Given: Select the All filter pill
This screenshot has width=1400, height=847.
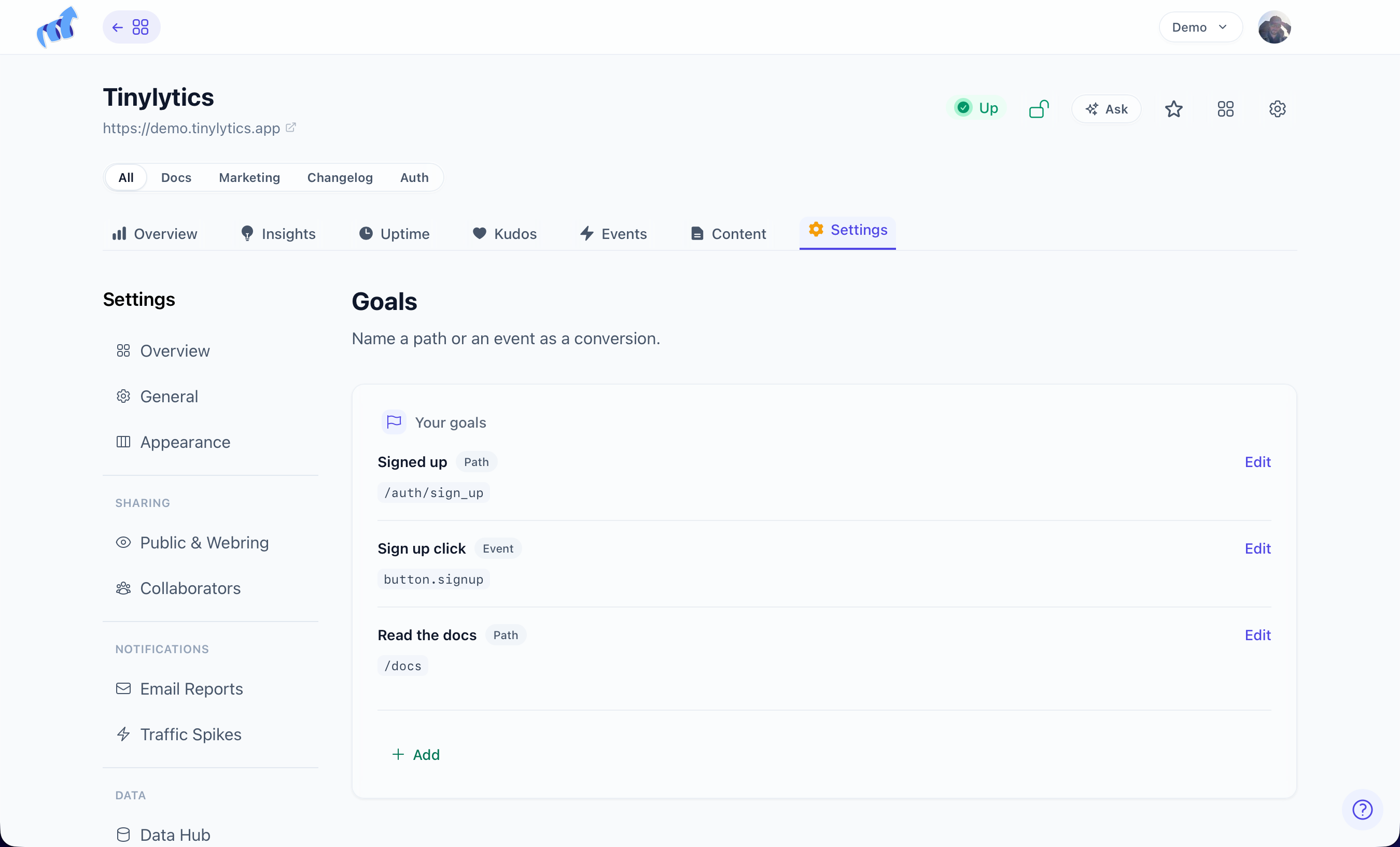Looking at the screenshot, I should click(125, 177).
